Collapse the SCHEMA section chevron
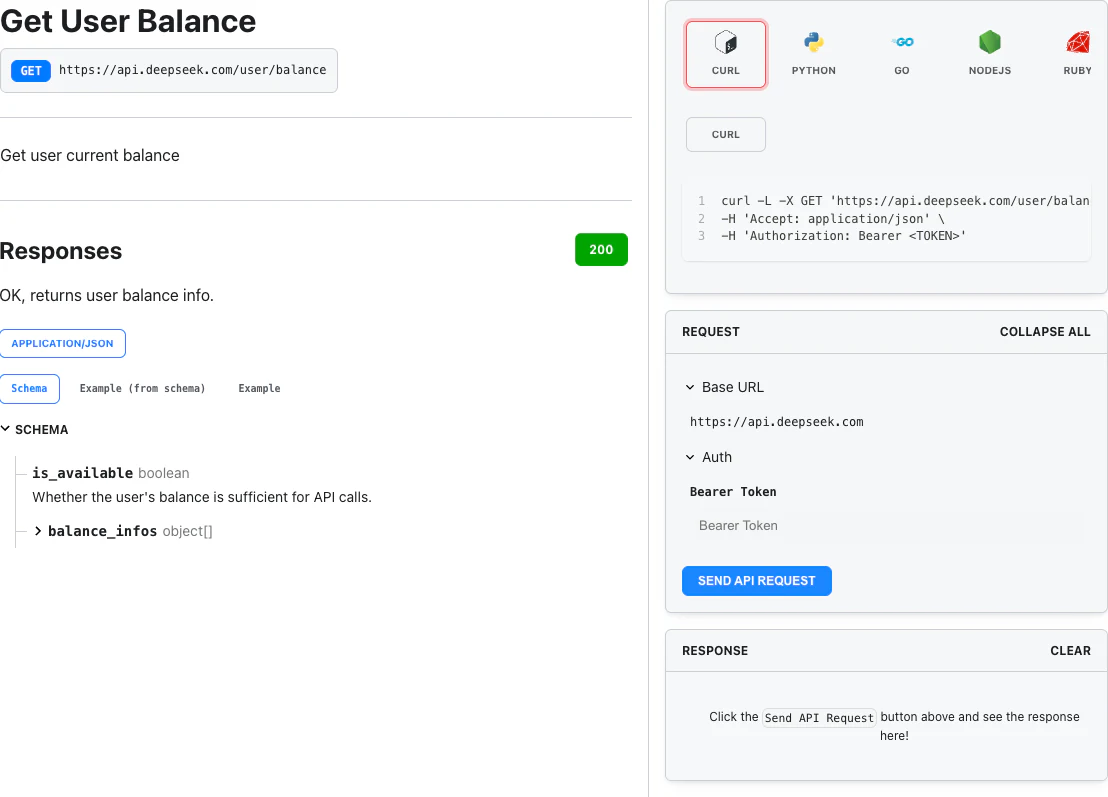 pos(6,429)
